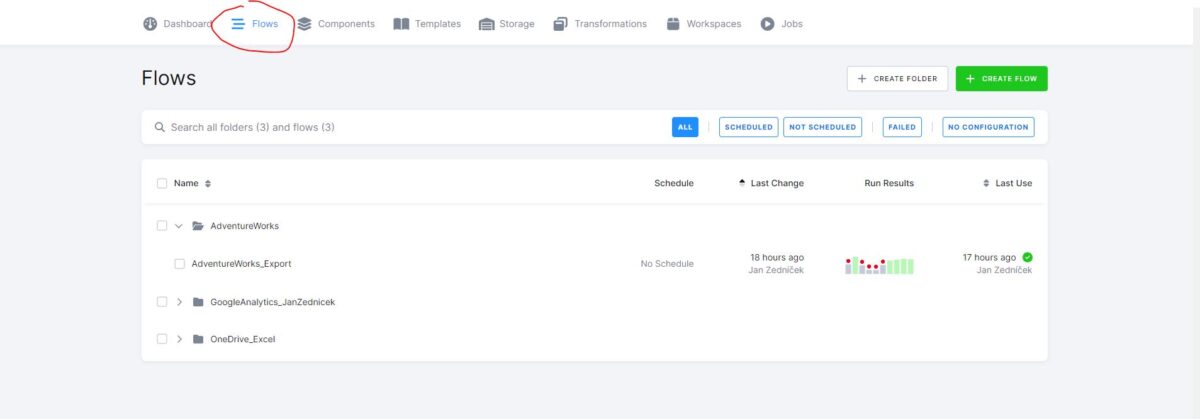Filter flows by Scheduled

coord(749,127)
